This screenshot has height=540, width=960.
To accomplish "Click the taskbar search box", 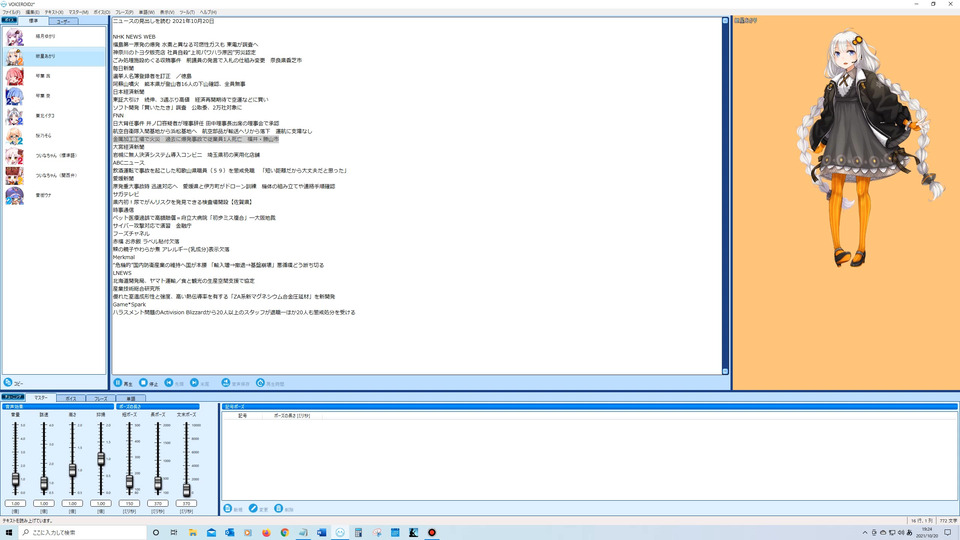I will click(83, 533).
